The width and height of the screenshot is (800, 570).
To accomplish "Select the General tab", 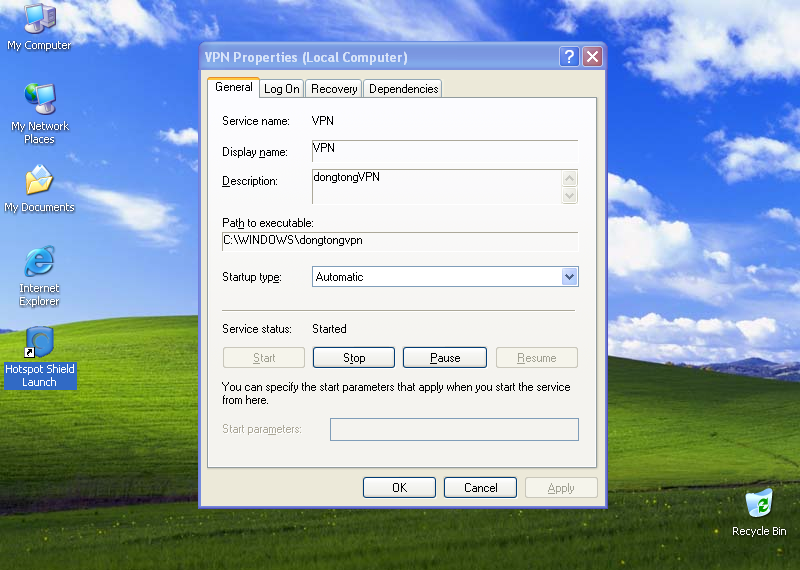I will [234, 88].
